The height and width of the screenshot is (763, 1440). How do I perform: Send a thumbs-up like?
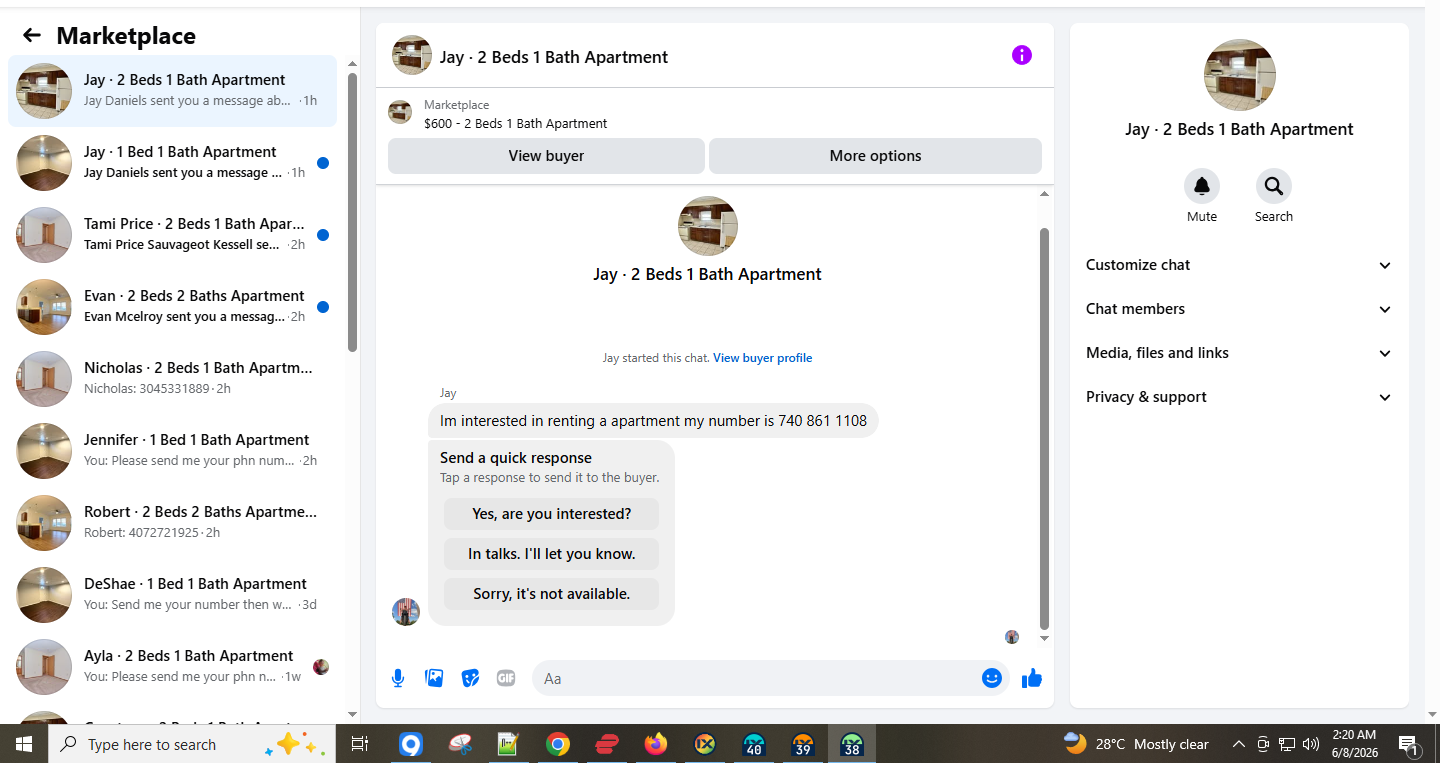1032,678
